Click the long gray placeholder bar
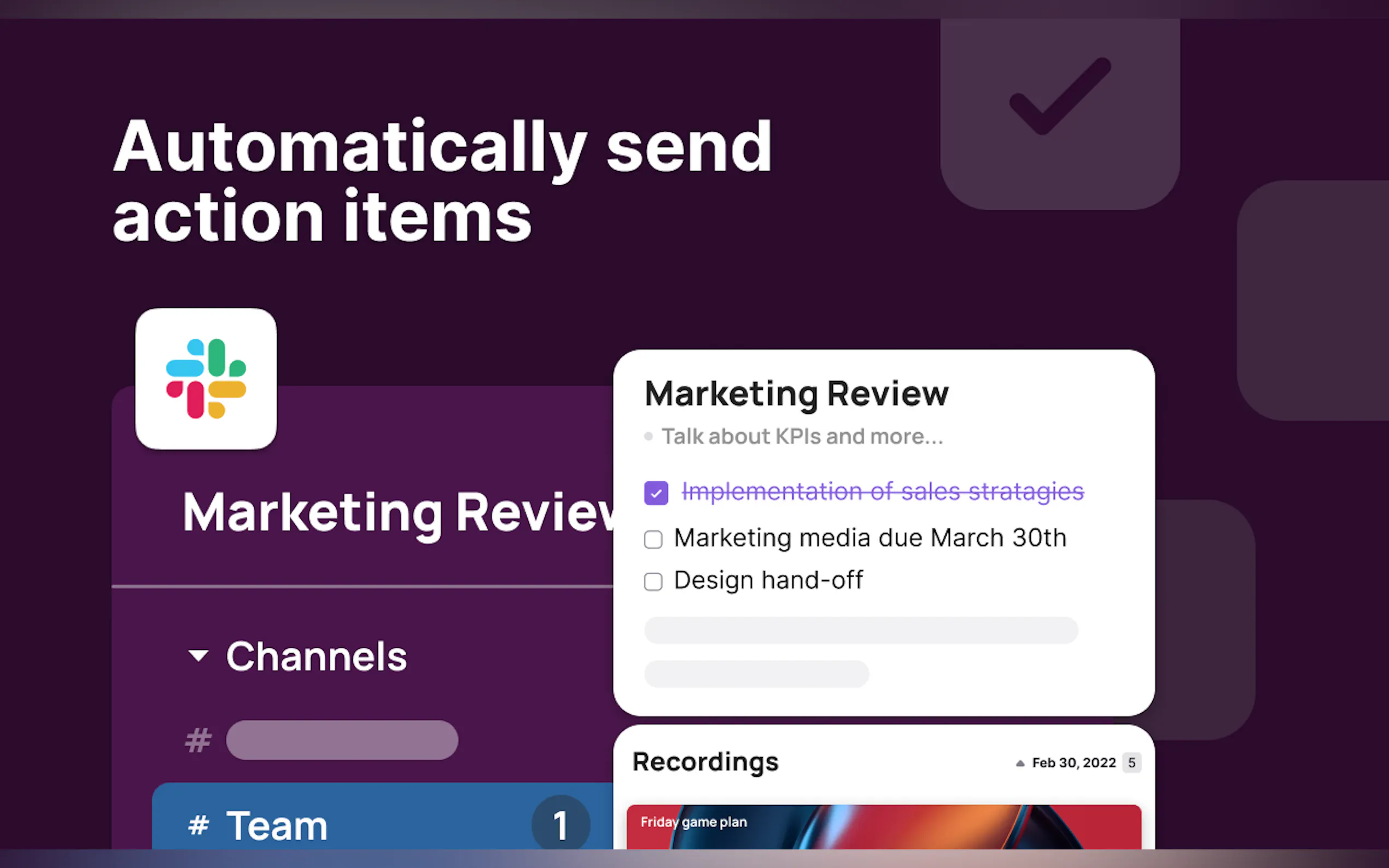 click(860, 630)
